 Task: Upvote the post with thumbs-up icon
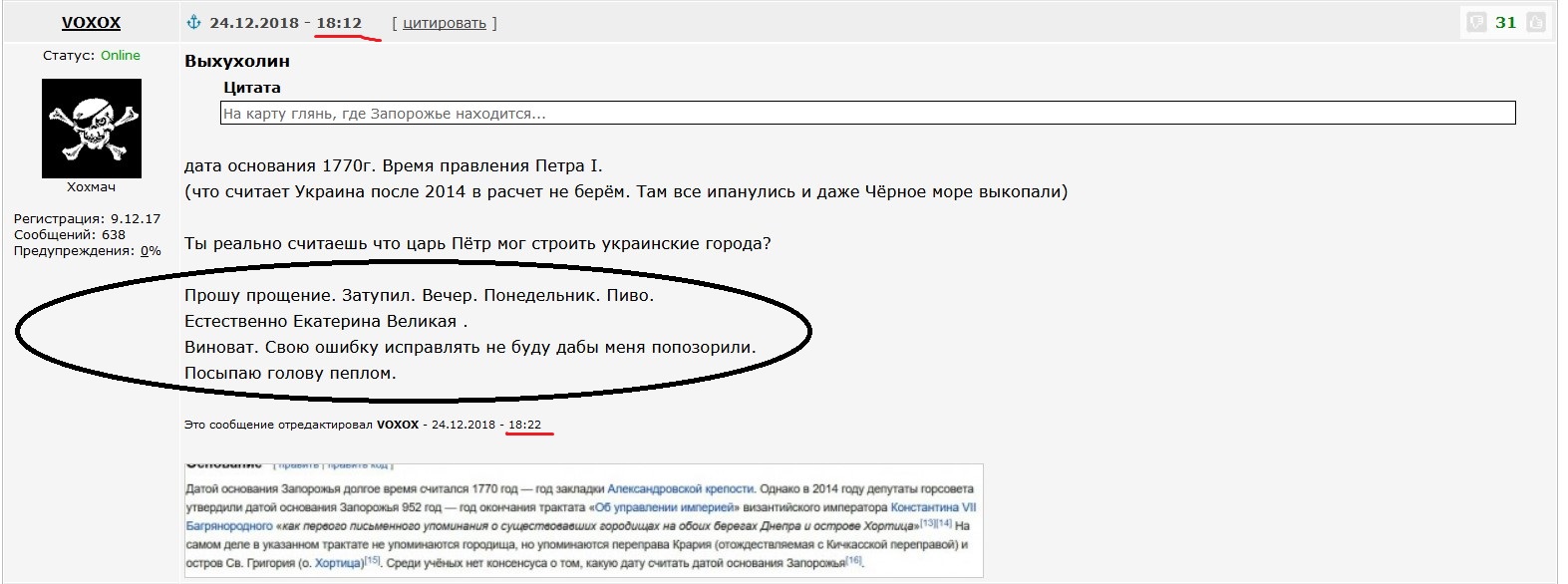click(1536, 22)
